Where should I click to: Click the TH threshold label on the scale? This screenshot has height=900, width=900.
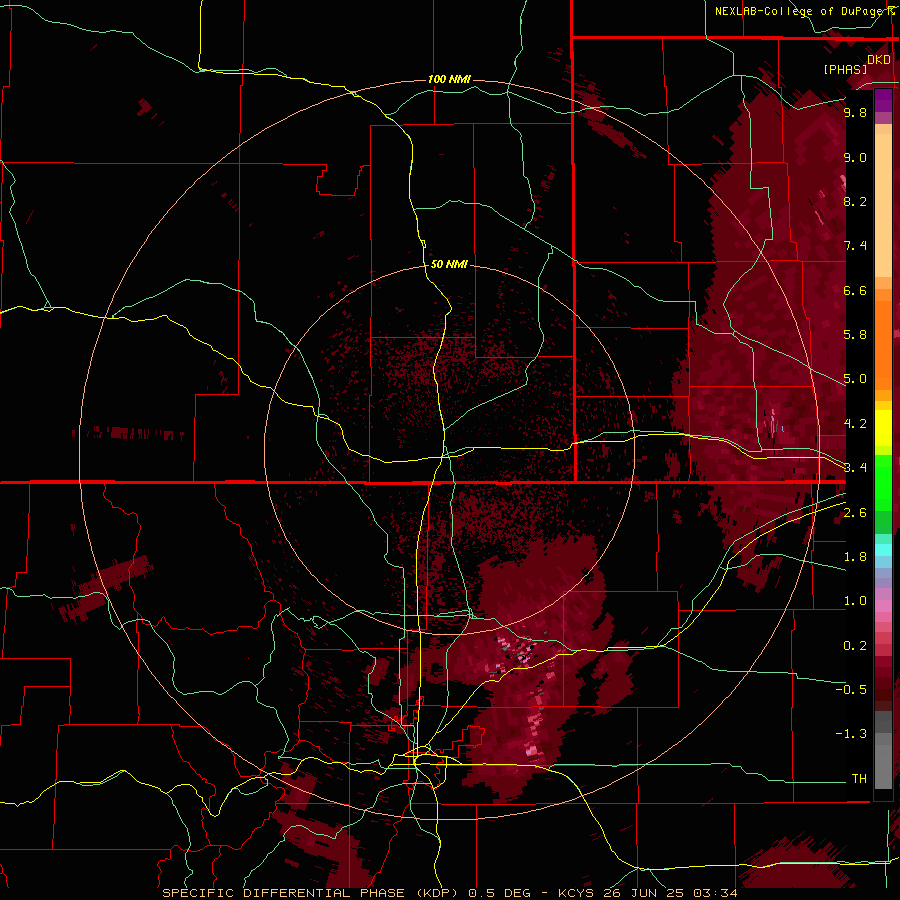[859, 779]
